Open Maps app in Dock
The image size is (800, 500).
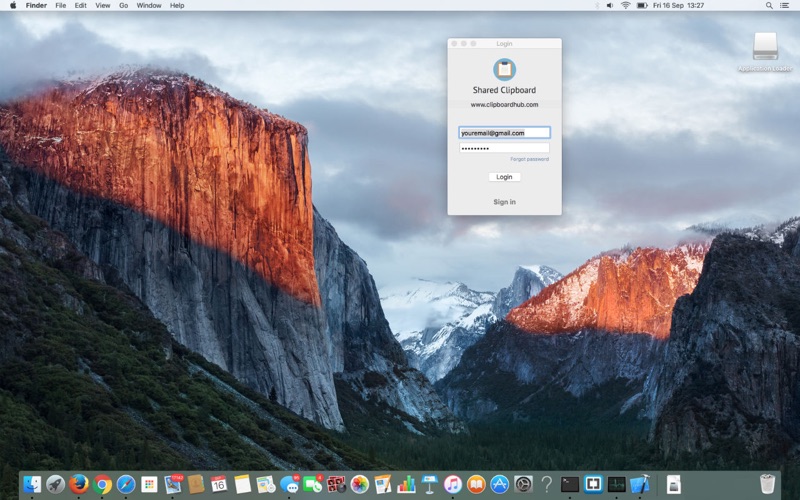pos(266,484)
